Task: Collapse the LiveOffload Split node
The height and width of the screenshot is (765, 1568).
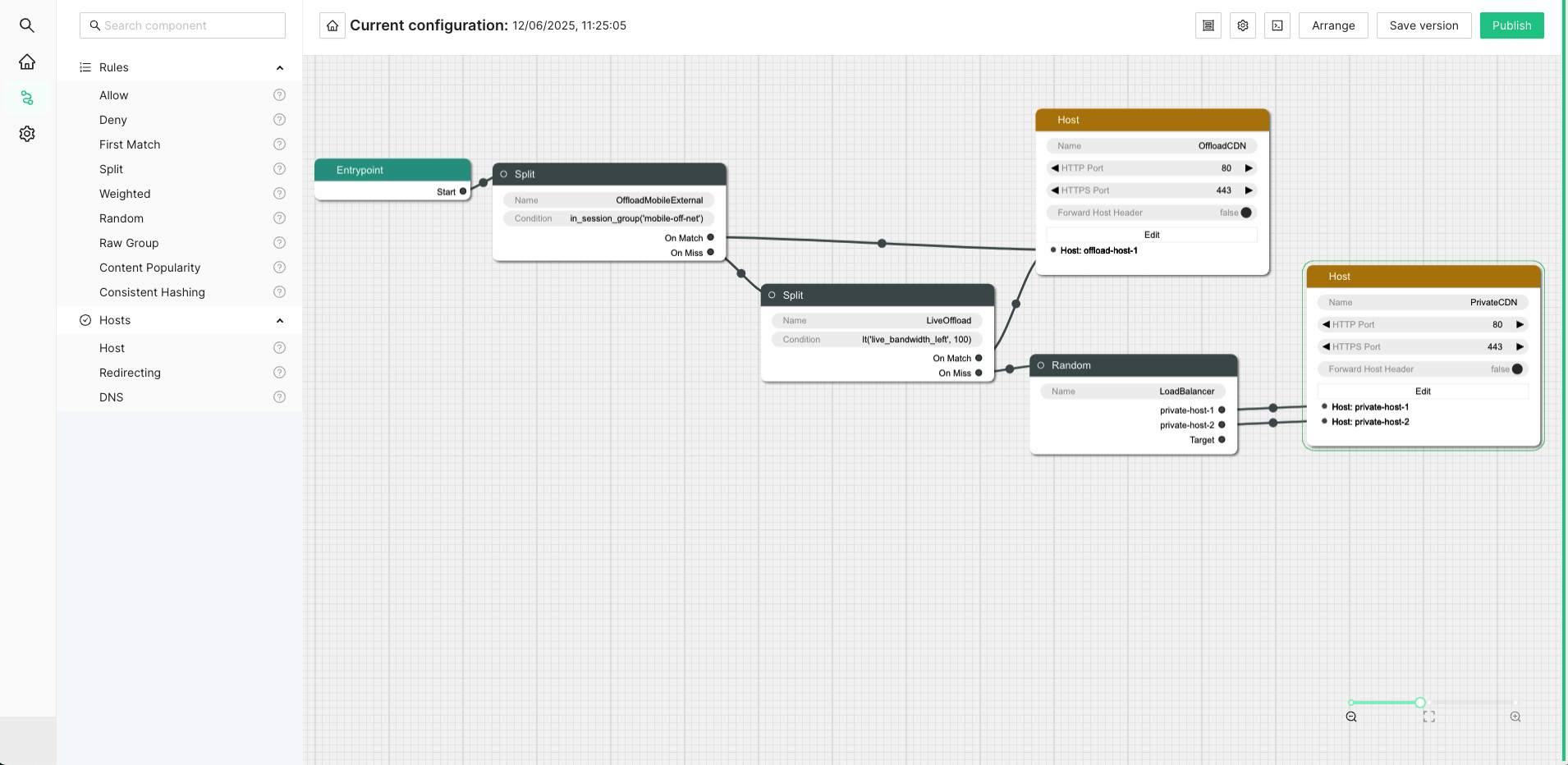Action: point(772,295)
